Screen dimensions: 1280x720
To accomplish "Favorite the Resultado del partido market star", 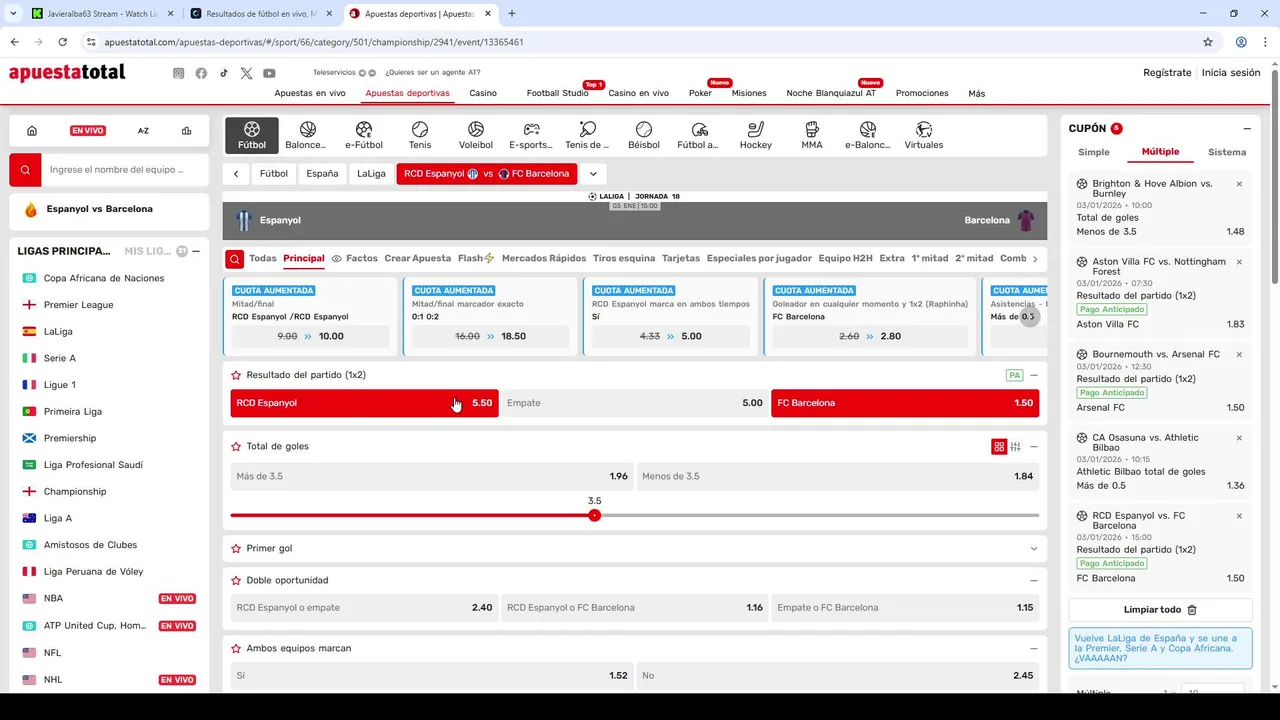I will (236, 375).
